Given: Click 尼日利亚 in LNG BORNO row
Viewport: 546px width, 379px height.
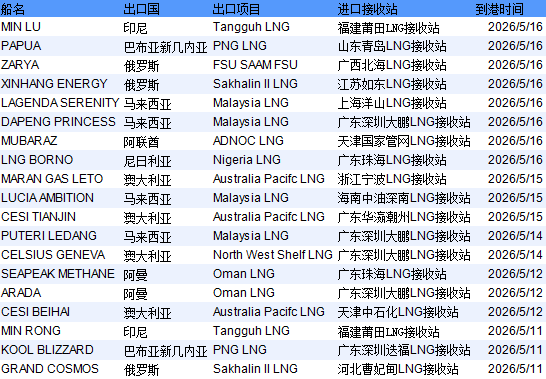Looking at the screenshot, I should pyautogui.click(x=148, y=161).
